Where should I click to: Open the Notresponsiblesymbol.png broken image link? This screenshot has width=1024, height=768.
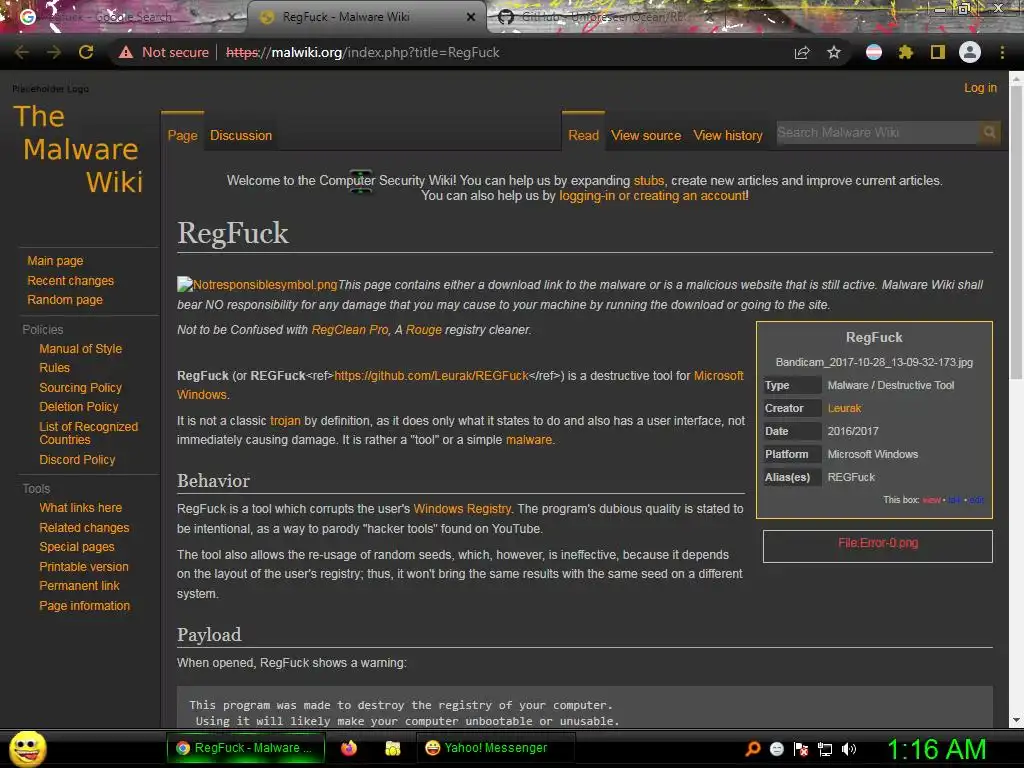[x=257, y=285]
